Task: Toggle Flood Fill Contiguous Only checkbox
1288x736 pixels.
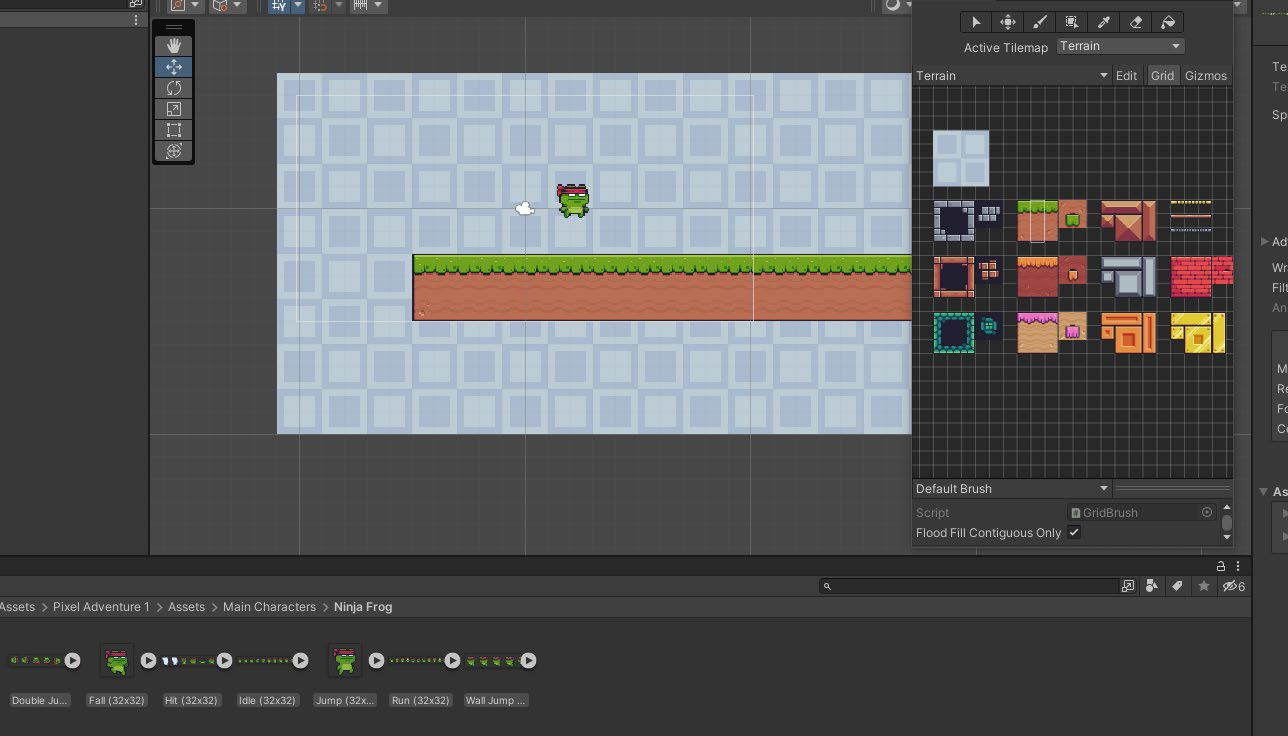Action: tap(1074, 533)
